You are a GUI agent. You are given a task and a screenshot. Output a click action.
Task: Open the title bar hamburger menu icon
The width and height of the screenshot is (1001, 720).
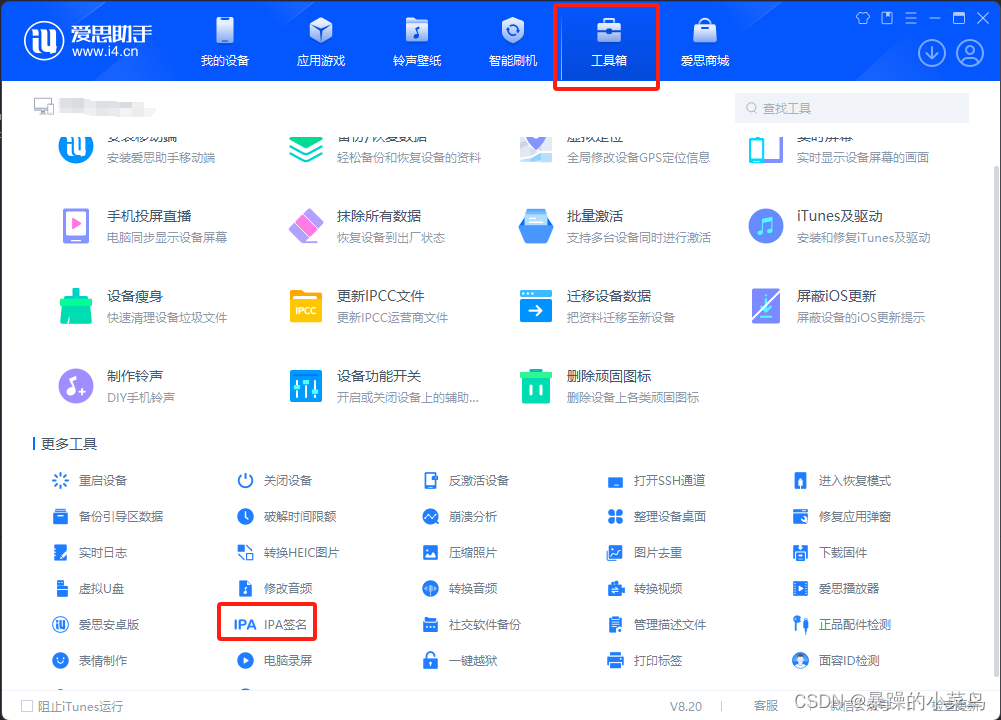(911, 18)
